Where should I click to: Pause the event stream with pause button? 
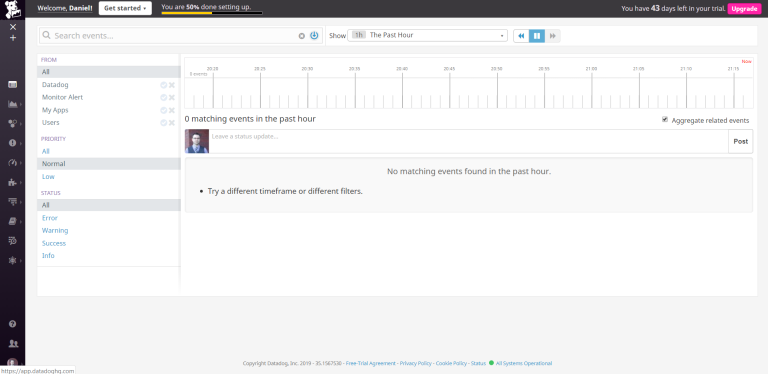(x=537, y=36)
